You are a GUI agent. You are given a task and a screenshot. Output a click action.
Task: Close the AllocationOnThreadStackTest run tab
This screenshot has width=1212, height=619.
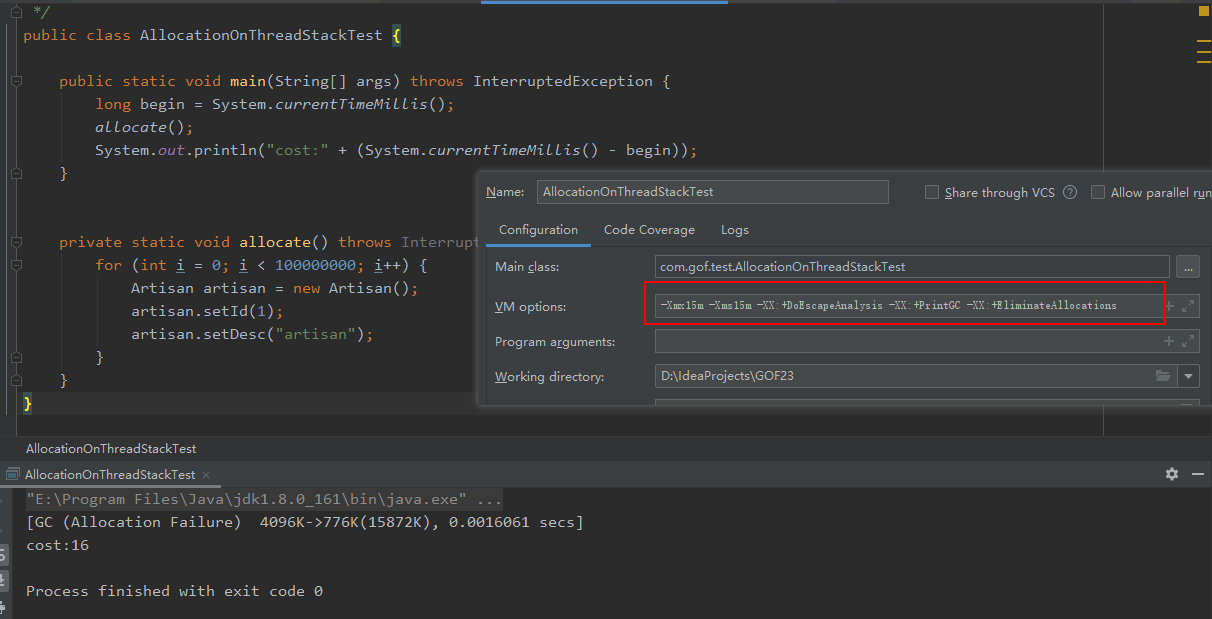[206, 475]
